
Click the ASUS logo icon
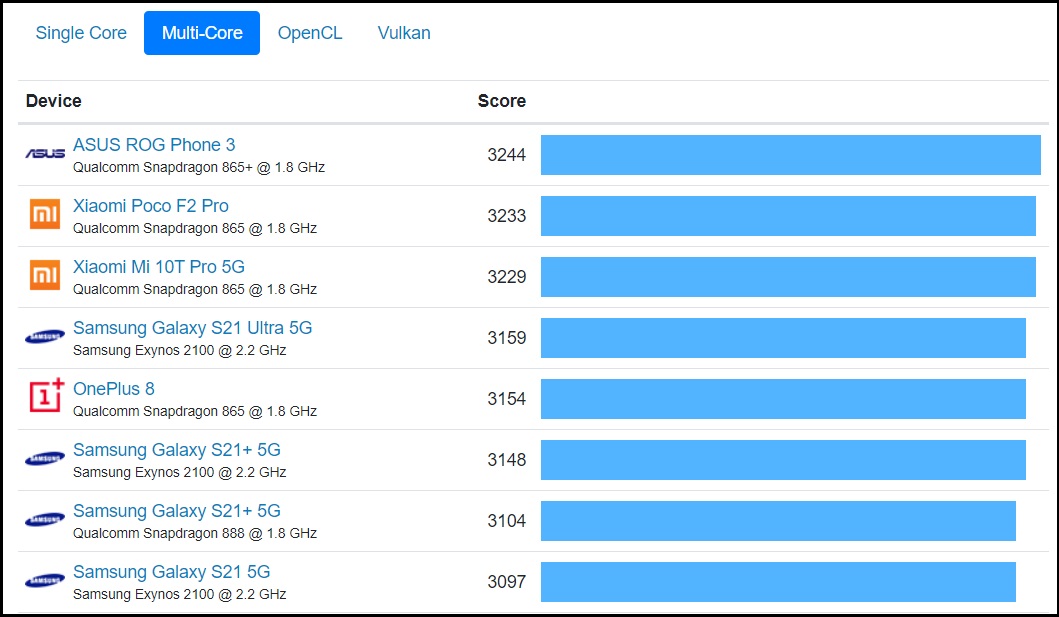[45, 154]
